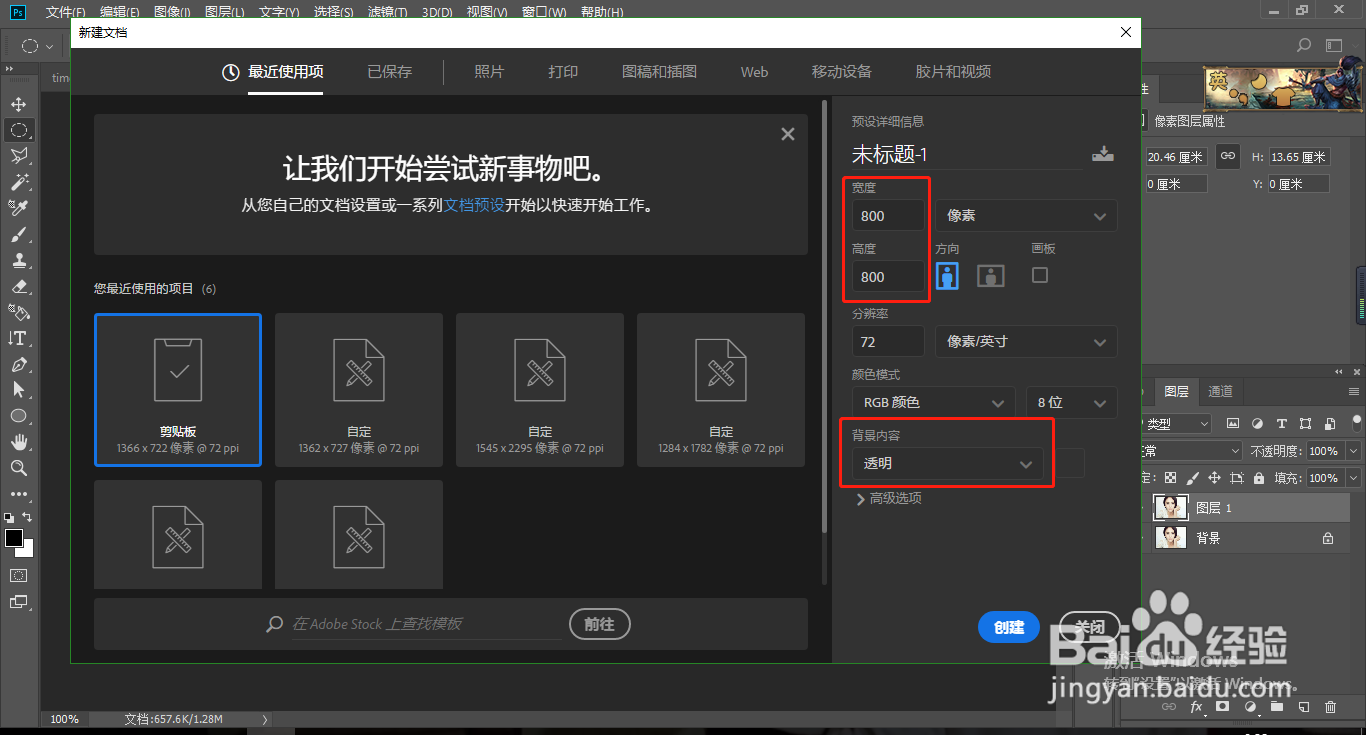Open the layer filter 类型 dropdown

tap(1177, 424)
